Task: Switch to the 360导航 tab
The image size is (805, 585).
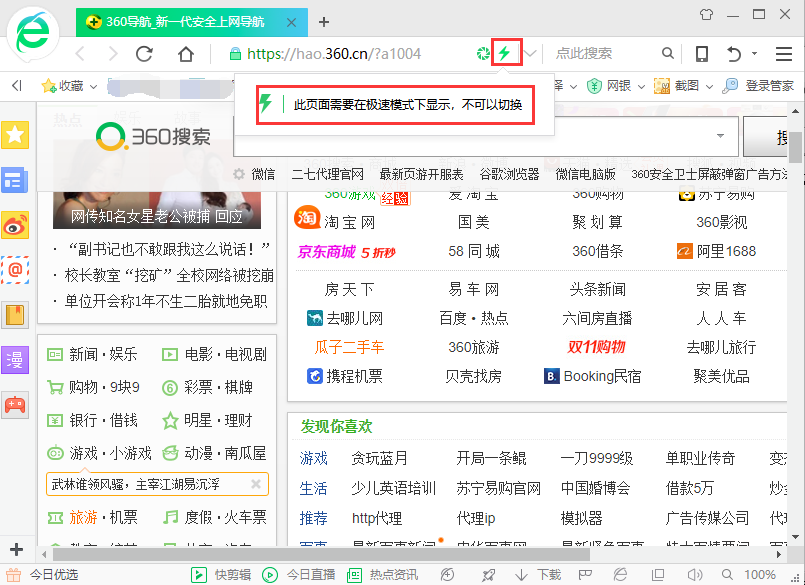Action: tap(185, 22)
